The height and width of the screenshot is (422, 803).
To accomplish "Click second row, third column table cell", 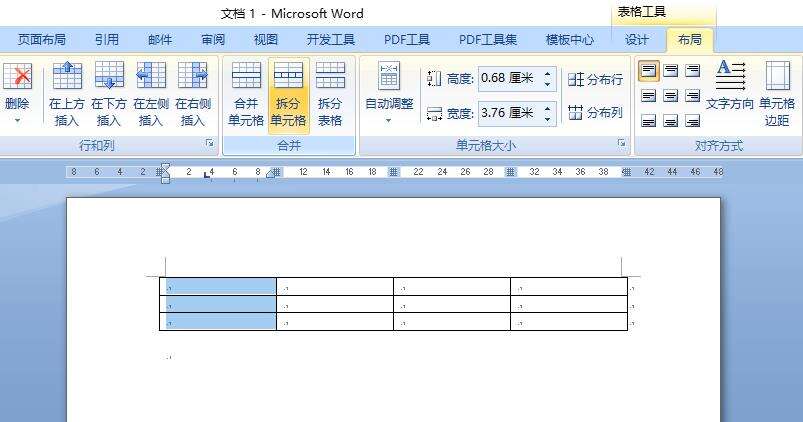I will tap(452, 304).
